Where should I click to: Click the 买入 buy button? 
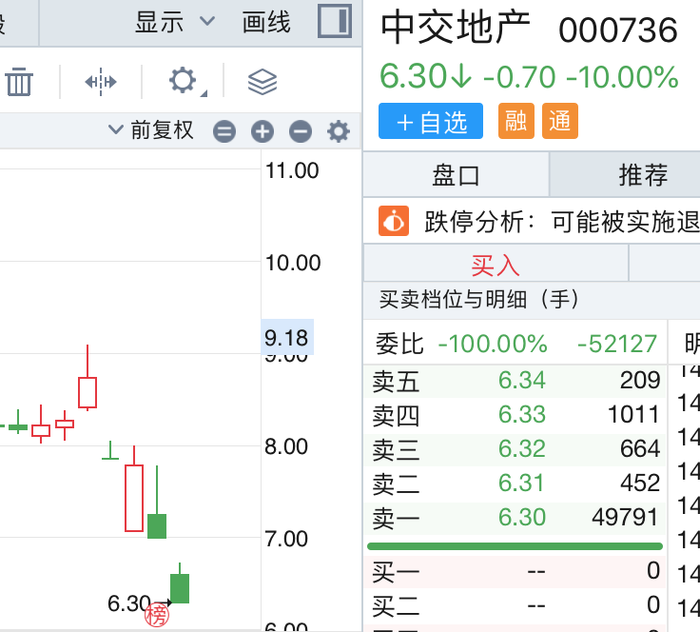coord(495,265)
